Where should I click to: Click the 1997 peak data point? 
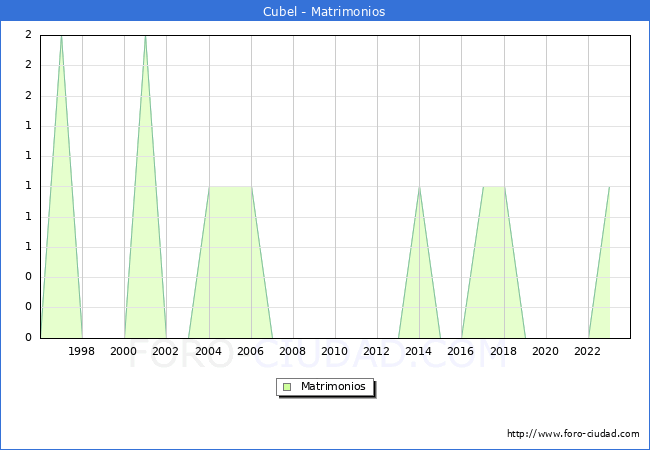tap(61, 36)
